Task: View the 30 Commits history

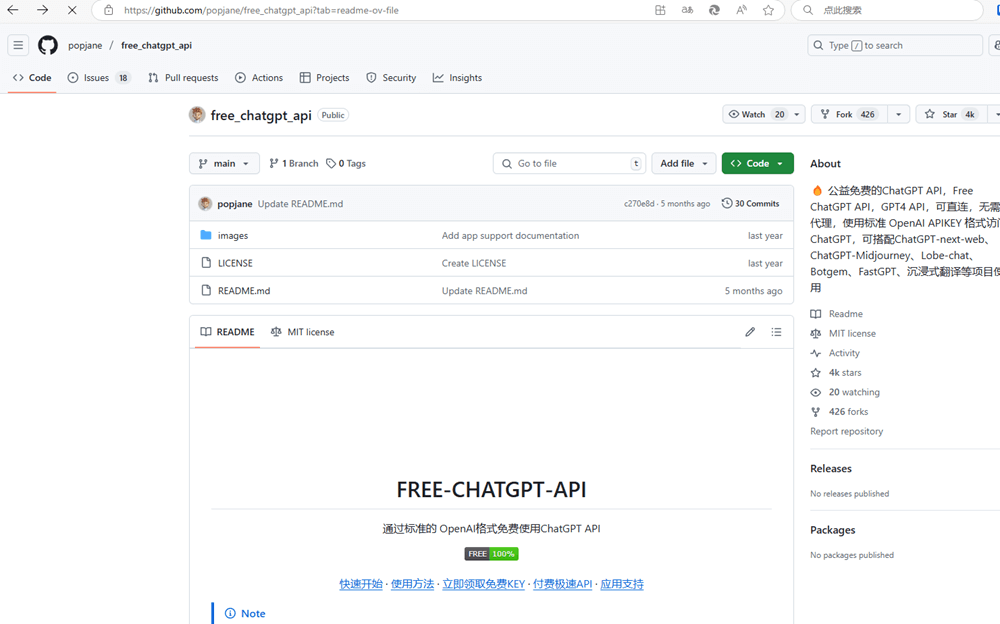Action: 750,204
